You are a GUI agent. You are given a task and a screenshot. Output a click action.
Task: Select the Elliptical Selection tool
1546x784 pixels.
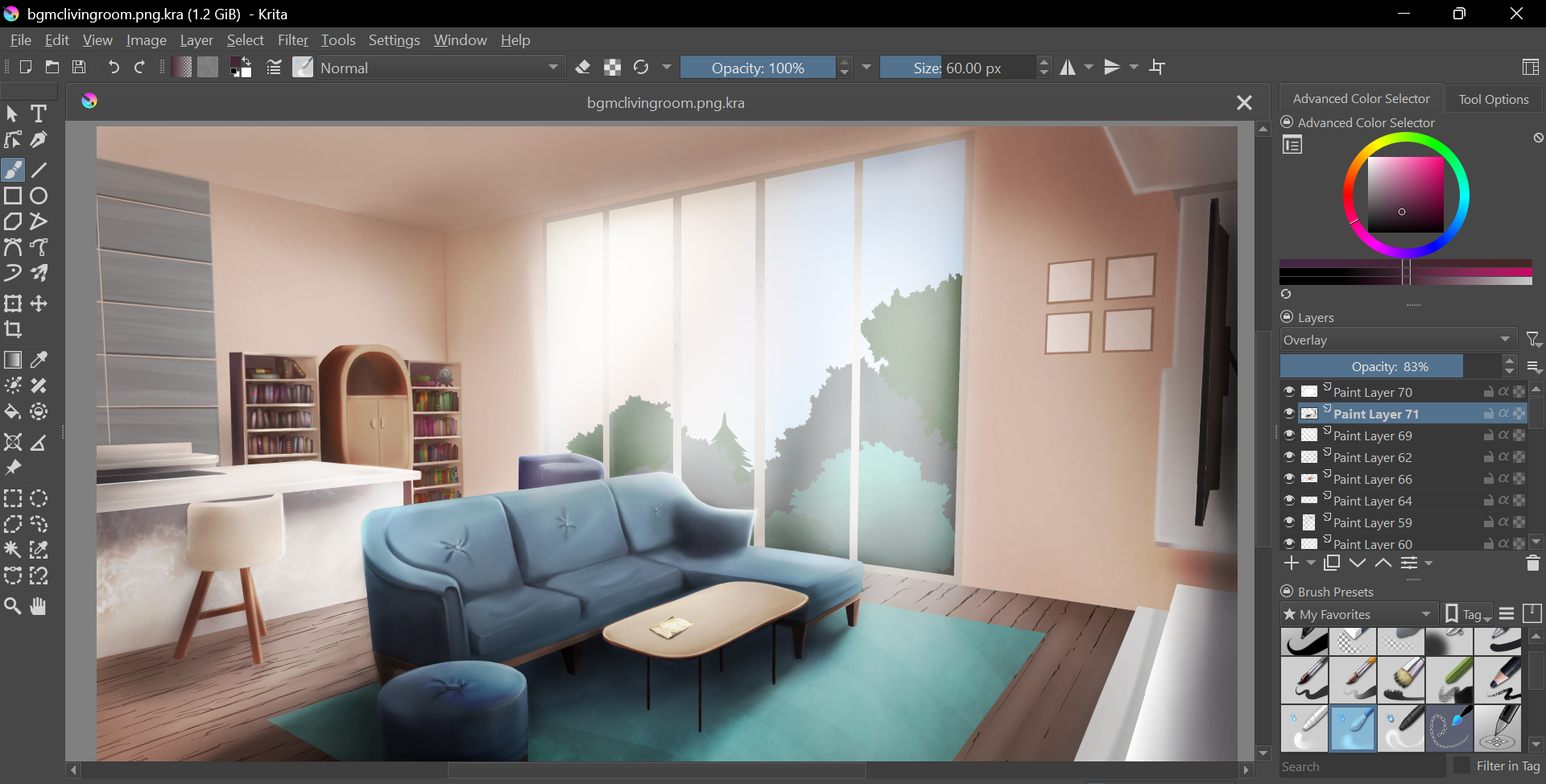point(39,498)
